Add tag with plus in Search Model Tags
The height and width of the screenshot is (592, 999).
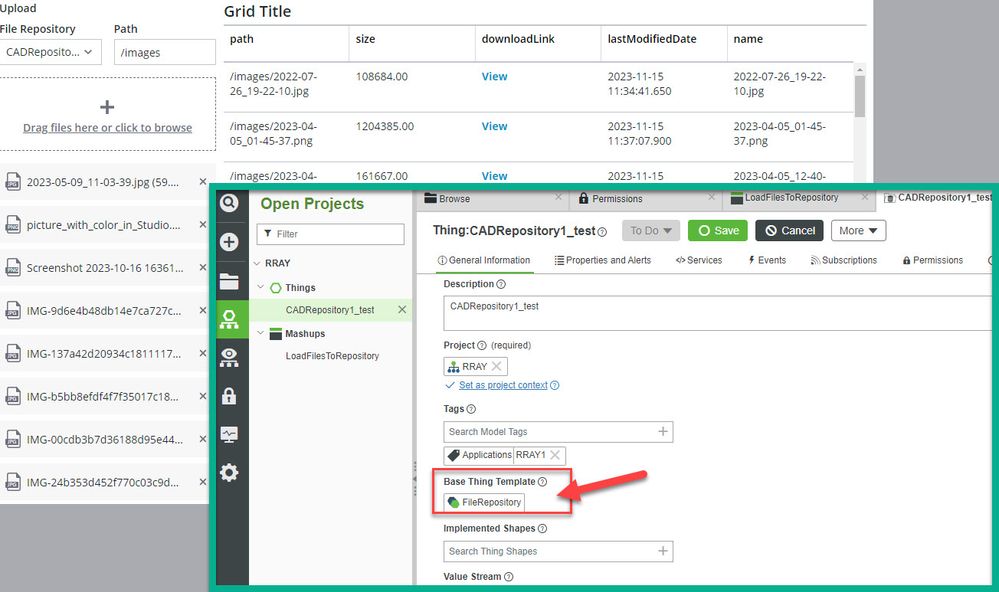click(663, 431)
